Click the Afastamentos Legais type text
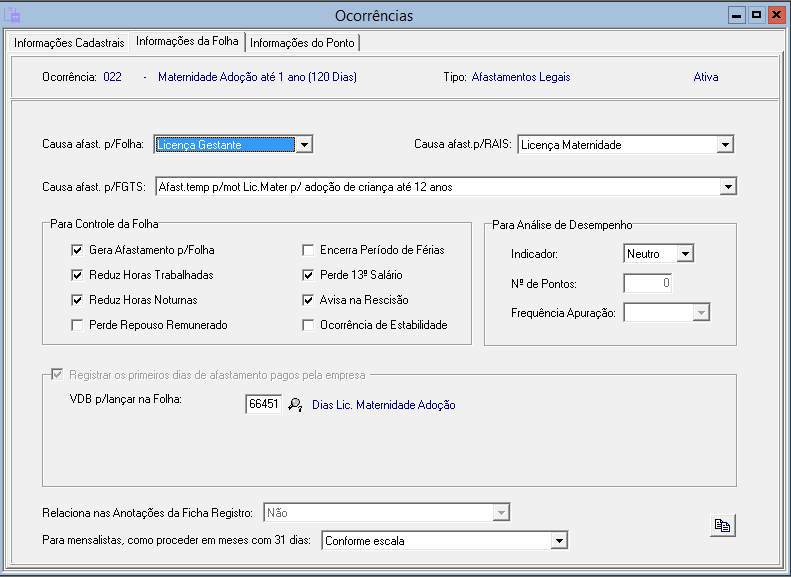791x577 pixels. pyautogui.click(x=521, y=77)
